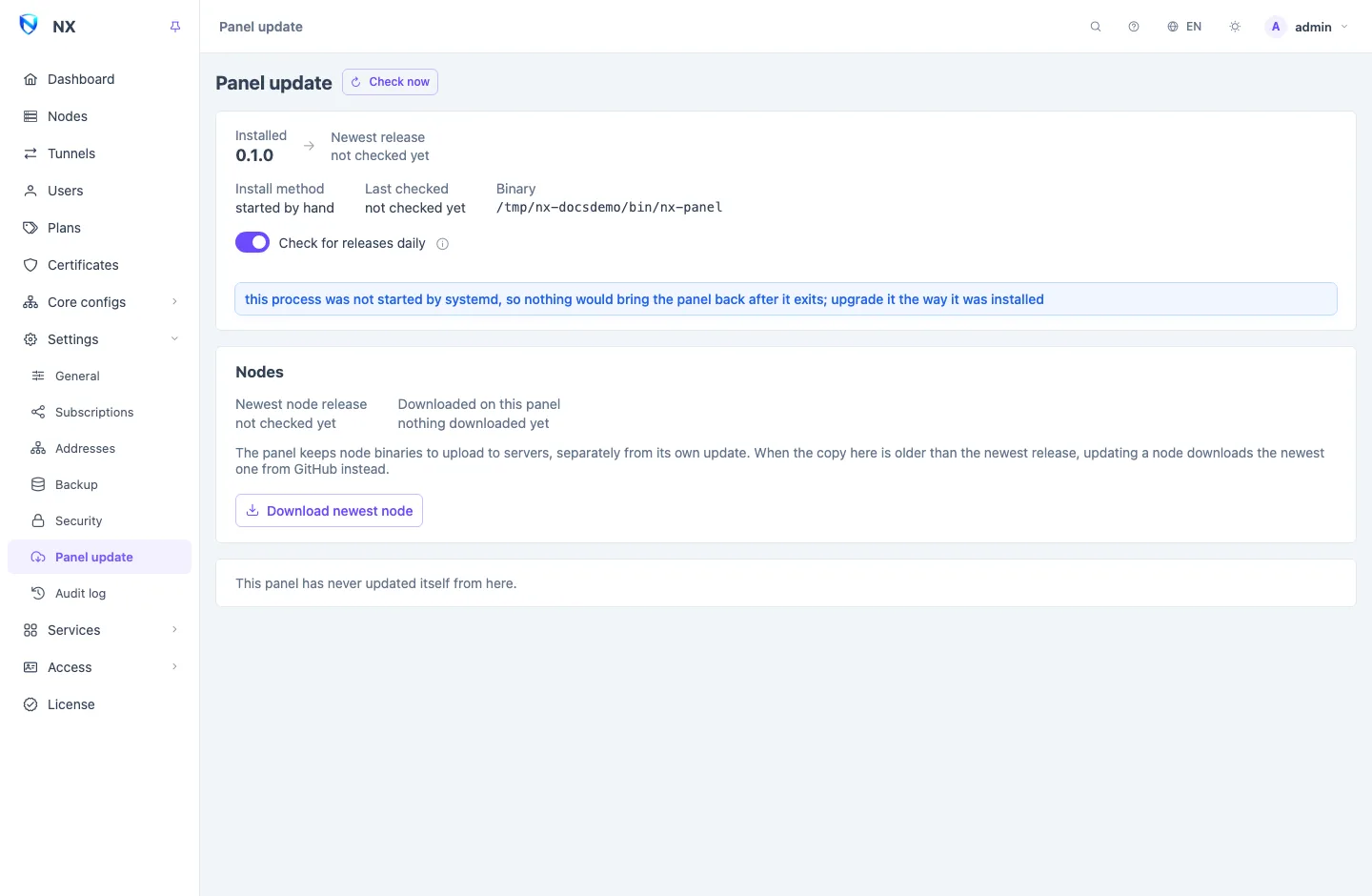Open the admin account dropdown arrow

point(1344,27)
